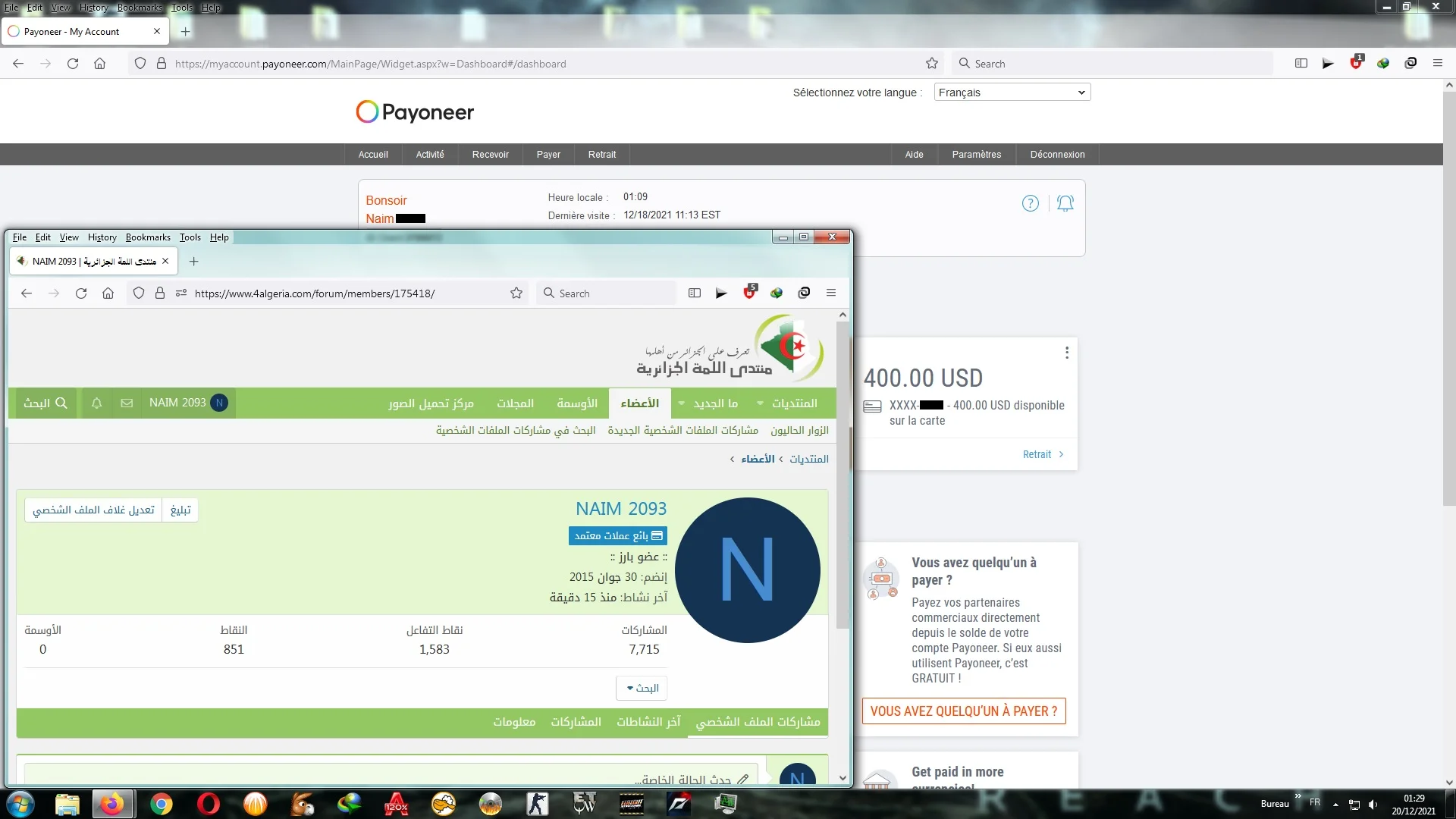Screen dimensions: 1456x819
Task: Open the forum inbox envelope icon
Action: (127, 403)
